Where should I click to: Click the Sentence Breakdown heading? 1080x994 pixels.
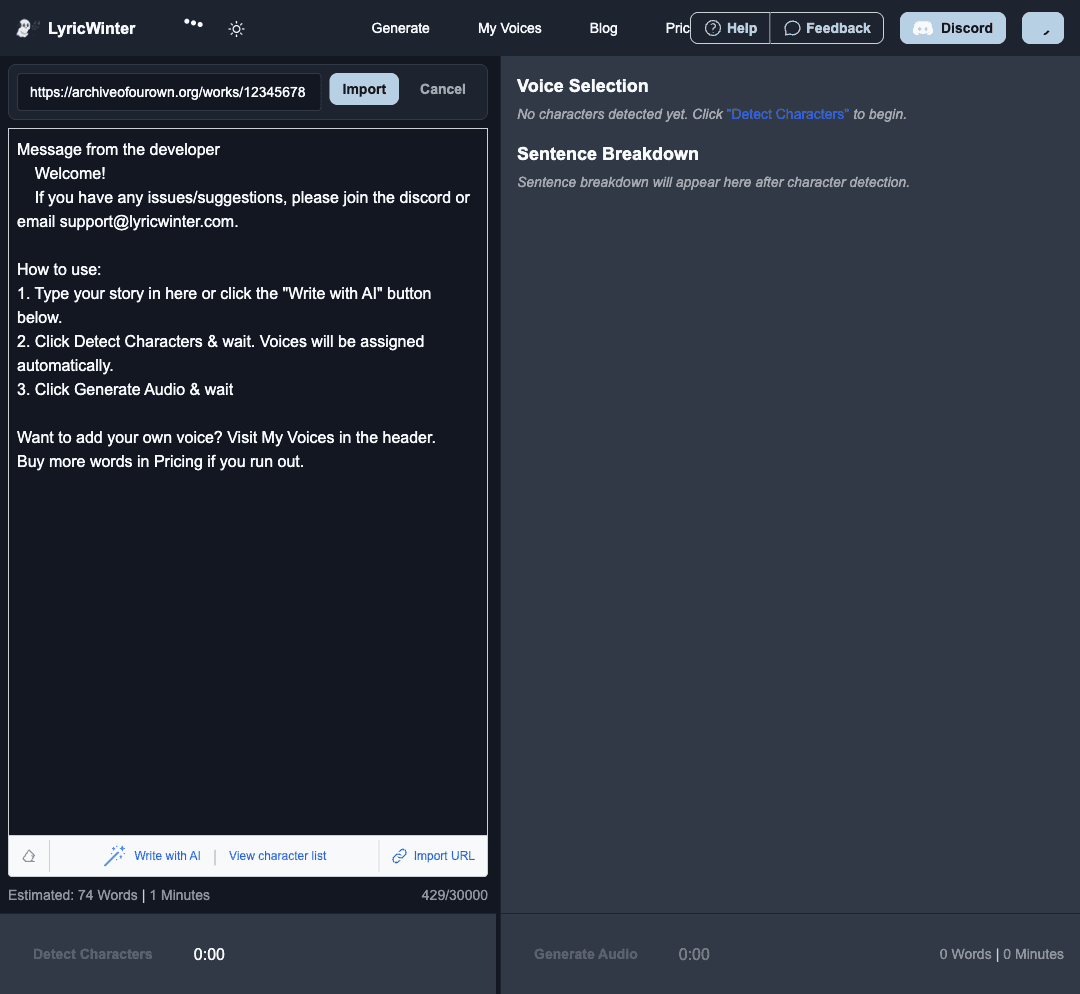pyautogui.click(x=608, y=154)
